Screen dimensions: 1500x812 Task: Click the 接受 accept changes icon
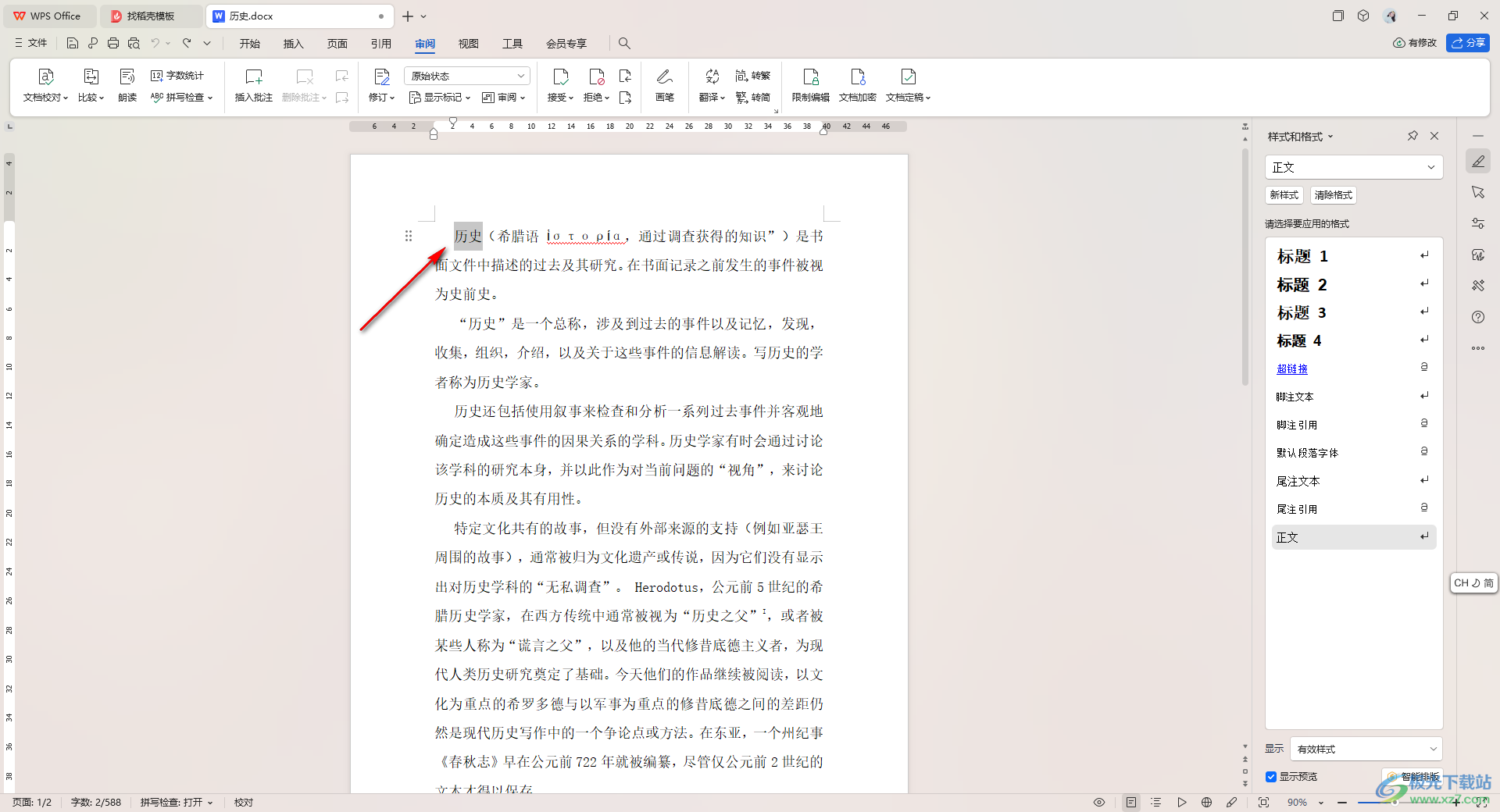coord(560,77)
